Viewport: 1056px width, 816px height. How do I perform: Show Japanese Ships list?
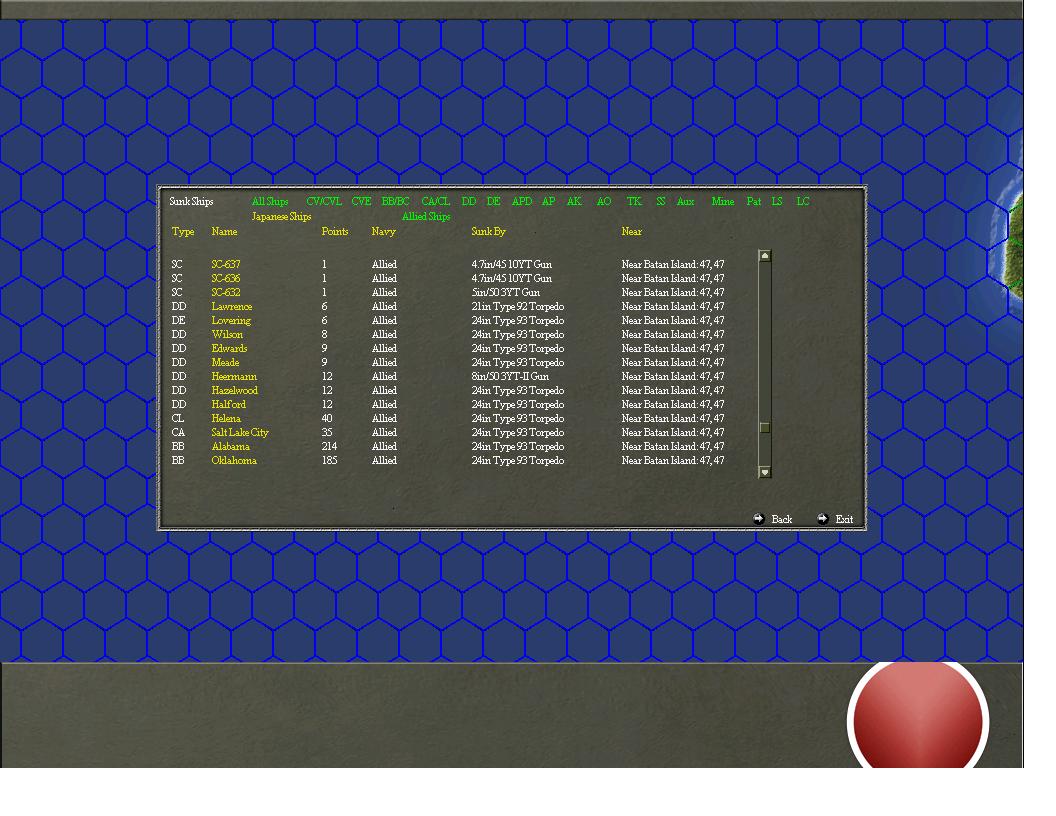click(282, 217)
